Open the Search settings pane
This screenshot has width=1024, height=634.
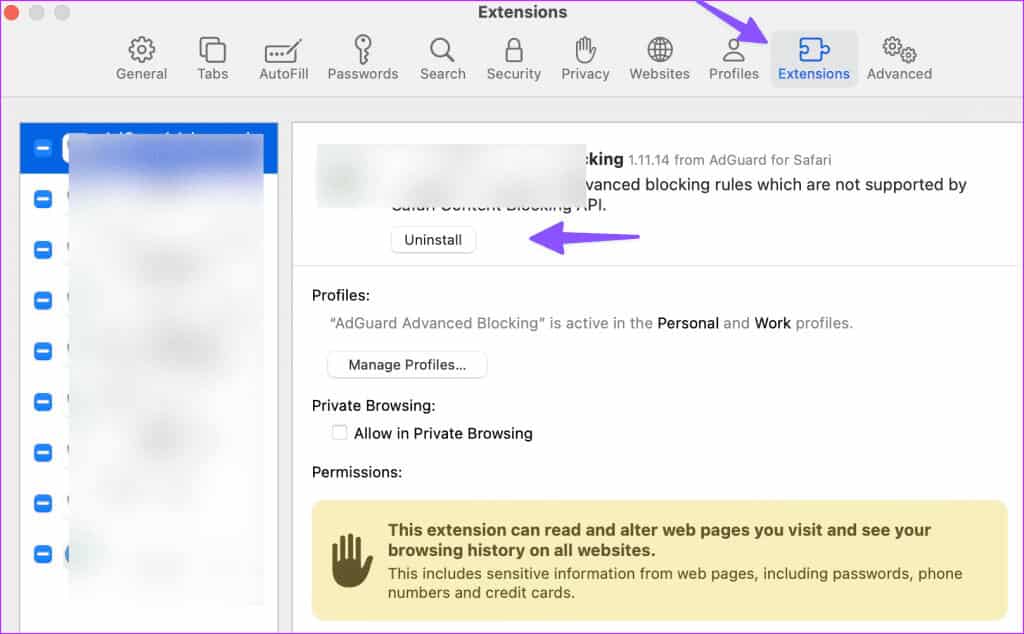tap(442, 59)
